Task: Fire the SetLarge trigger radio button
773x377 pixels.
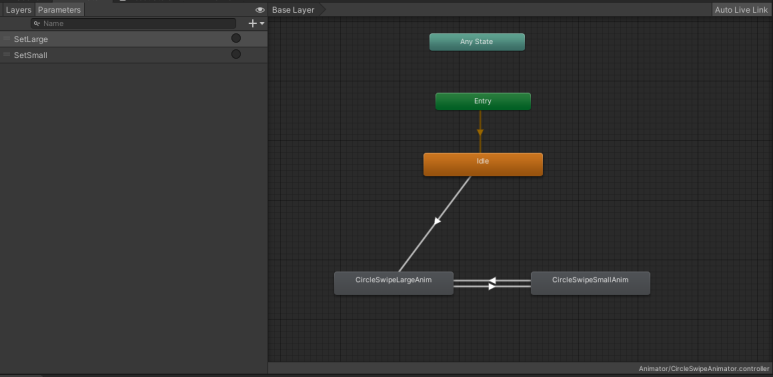Action: (236, 38)
